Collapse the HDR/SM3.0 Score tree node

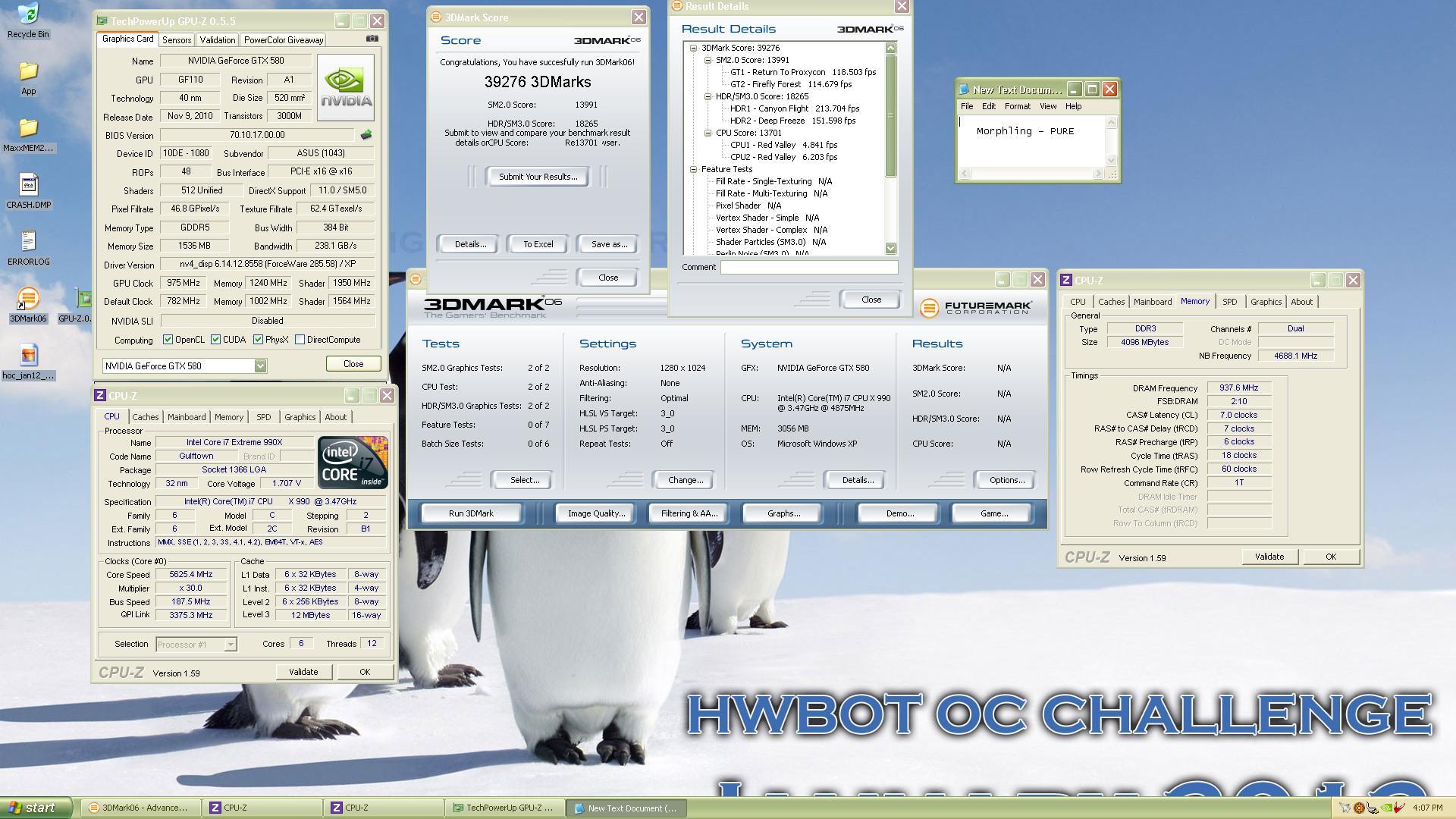(708, 96)
